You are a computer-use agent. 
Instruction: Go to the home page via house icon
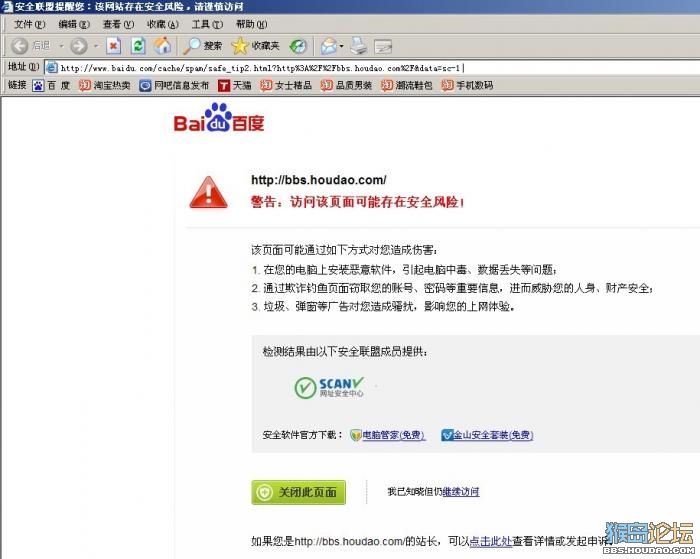pyautogui.click(x=162, y=46)
